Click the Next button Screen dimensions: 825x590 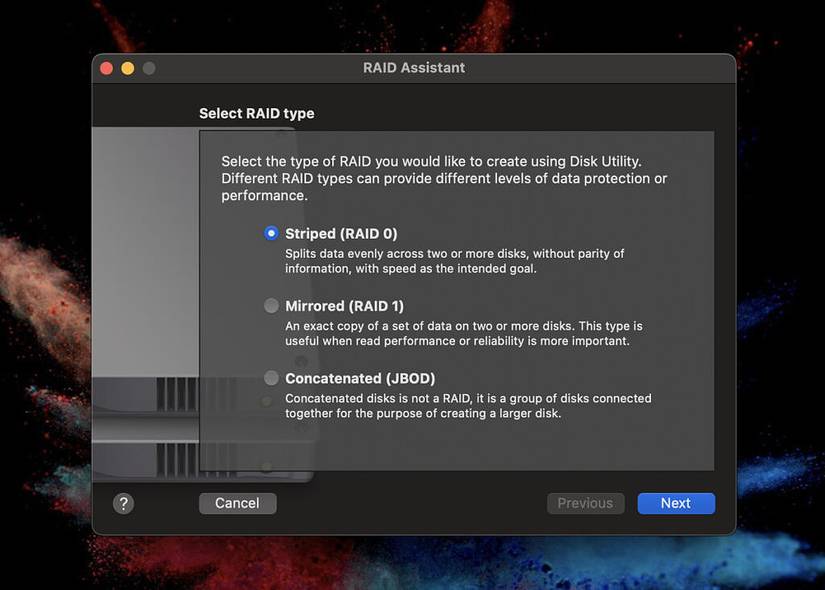(x=676, y=503)
